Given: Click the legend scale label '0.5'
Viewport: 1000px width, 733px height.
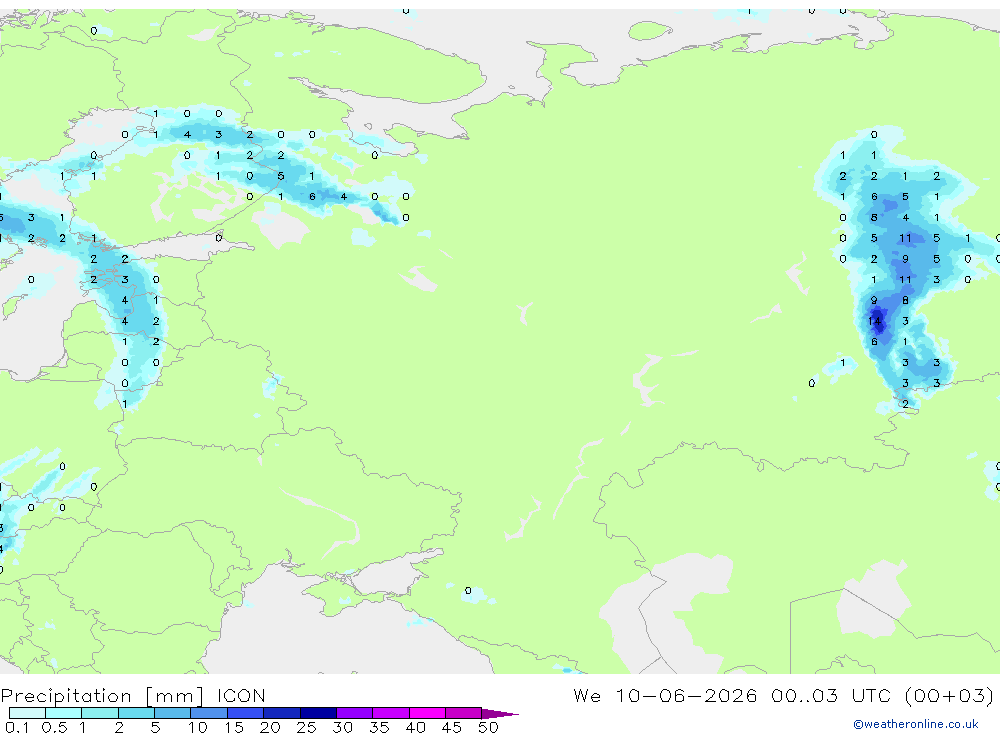Looking at the screenshot, I should [x=54, y=727].
